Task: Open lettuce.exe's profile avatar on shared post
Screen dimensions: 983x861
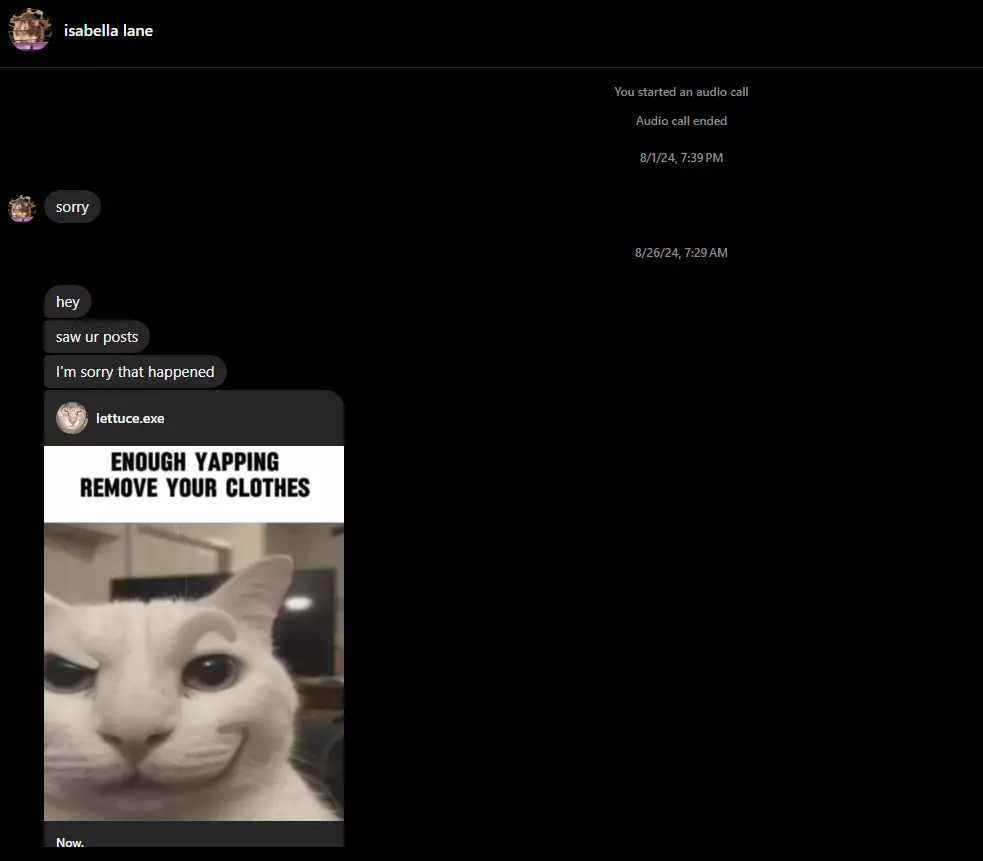Action: pos(72,418)
